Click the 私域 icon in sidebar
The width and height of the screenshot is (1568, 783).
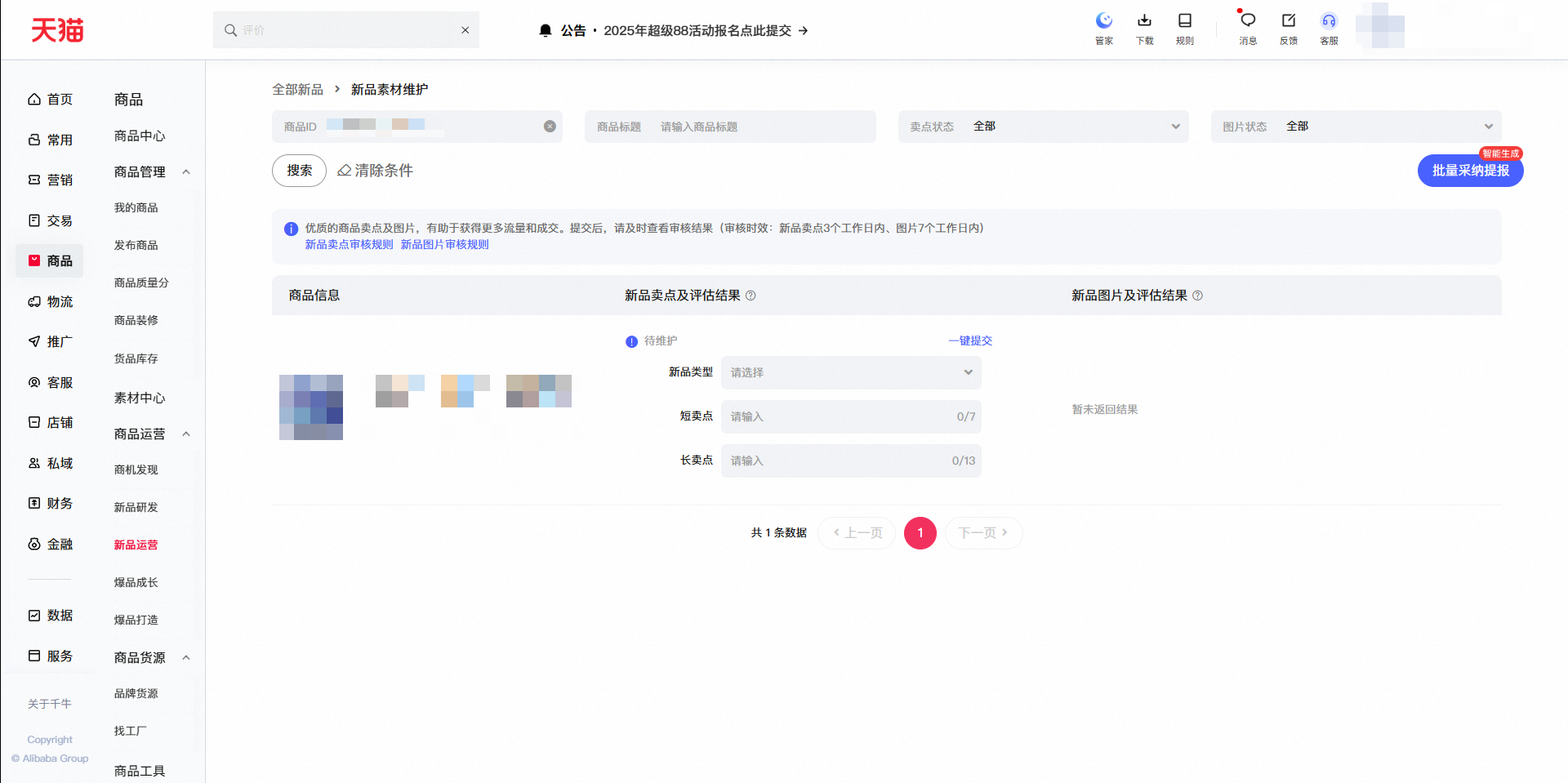click(34, 463)
